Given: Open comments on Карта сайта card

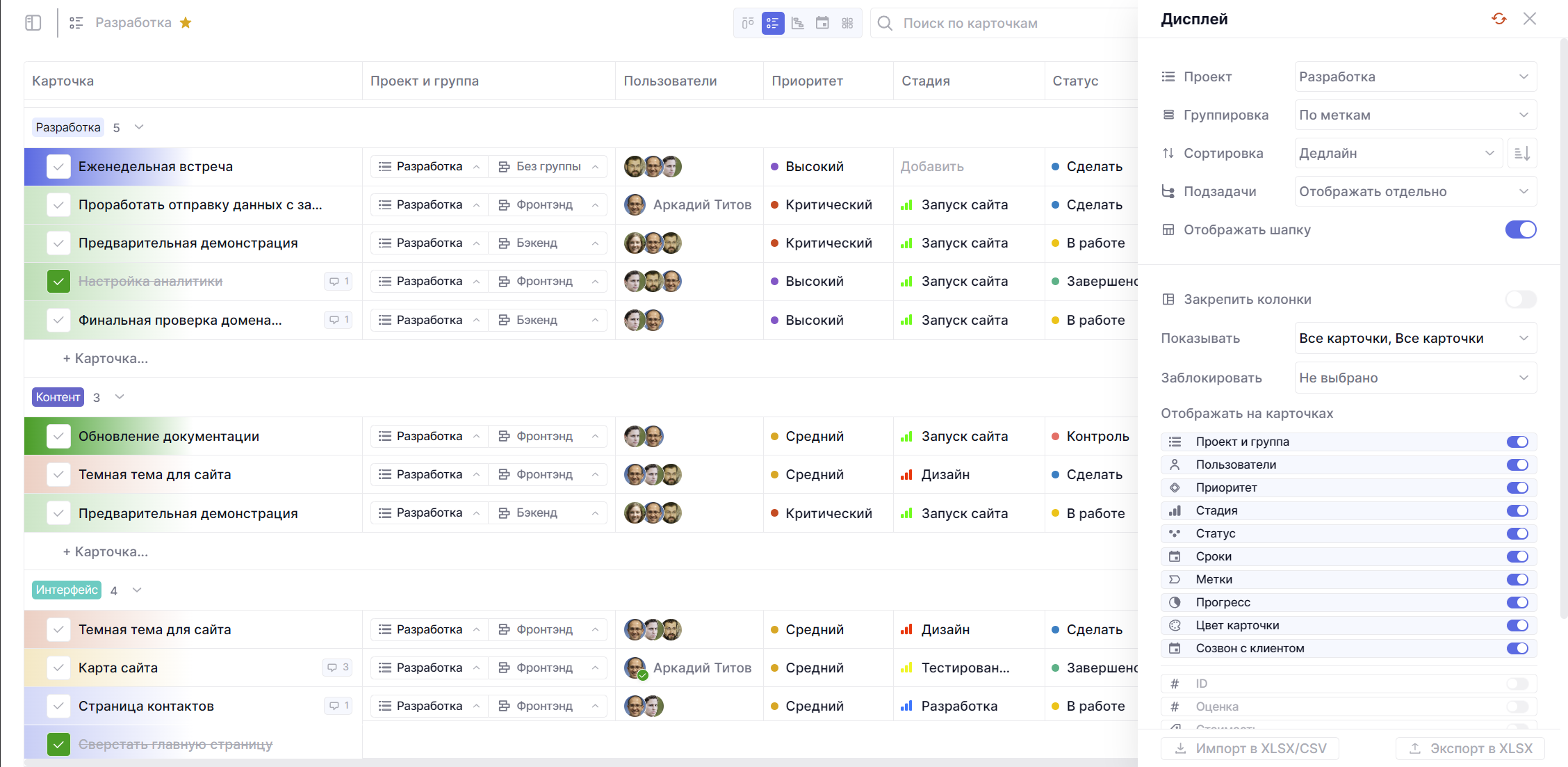Looking at the screenshot, I should [338, 668].
